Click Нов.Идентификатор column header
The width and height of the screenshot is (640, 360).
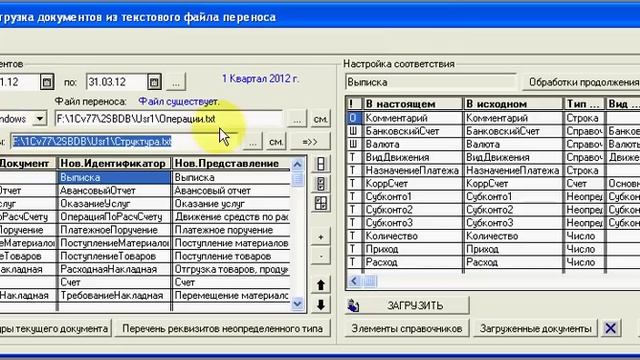pyautogui.click(x=114, y=164)
